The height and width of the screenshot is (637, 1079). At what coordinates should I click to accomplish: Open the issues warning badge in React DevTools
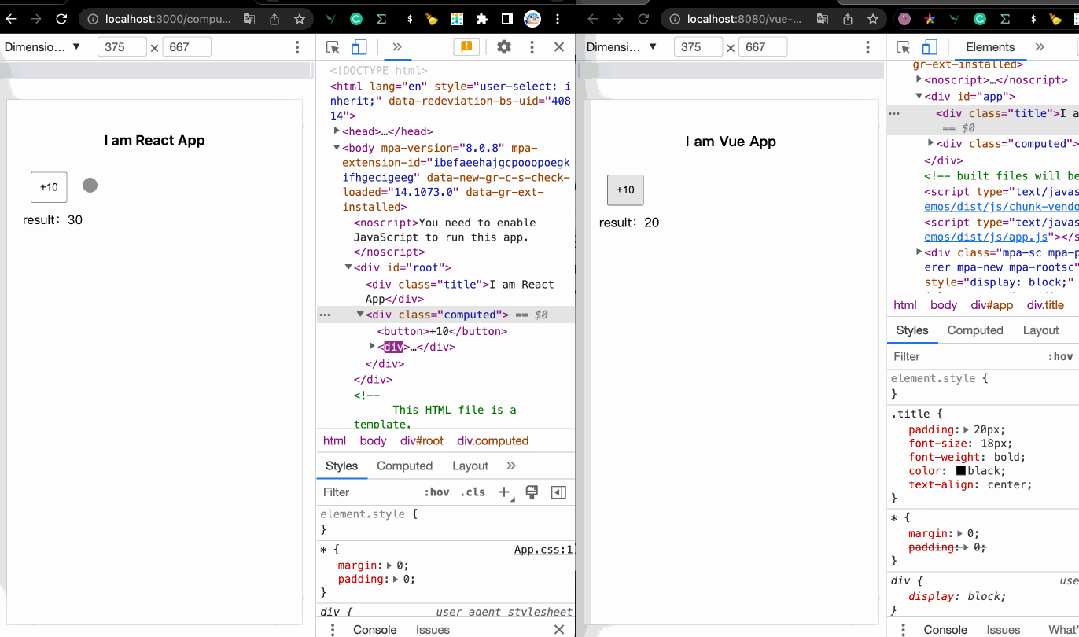[x=467, y=47]
